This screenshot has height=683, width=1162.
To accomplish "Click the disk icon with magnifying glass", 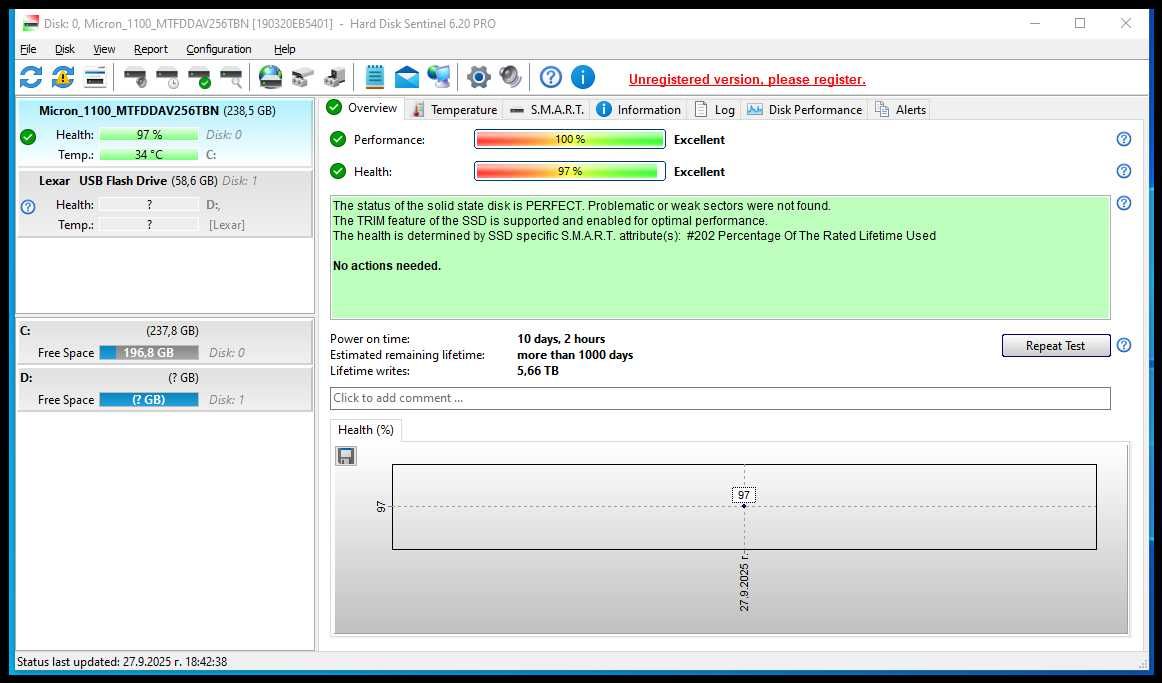I will [231, 77].
